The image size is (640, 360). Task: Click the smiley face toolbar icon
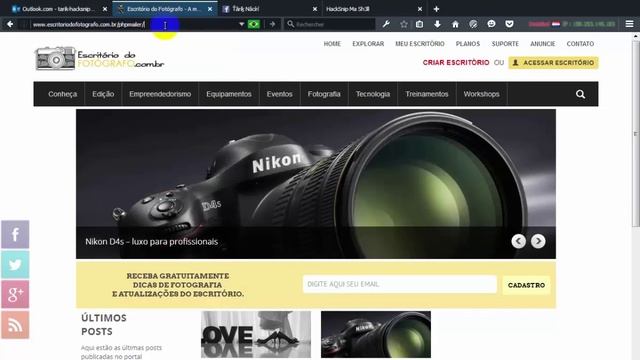[x=491, y=24]
